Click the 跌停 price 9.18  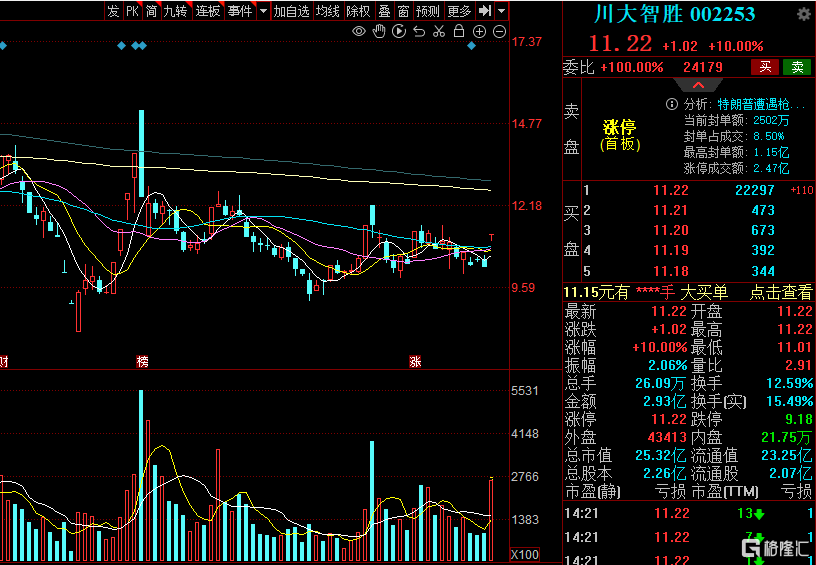[799, 419]
